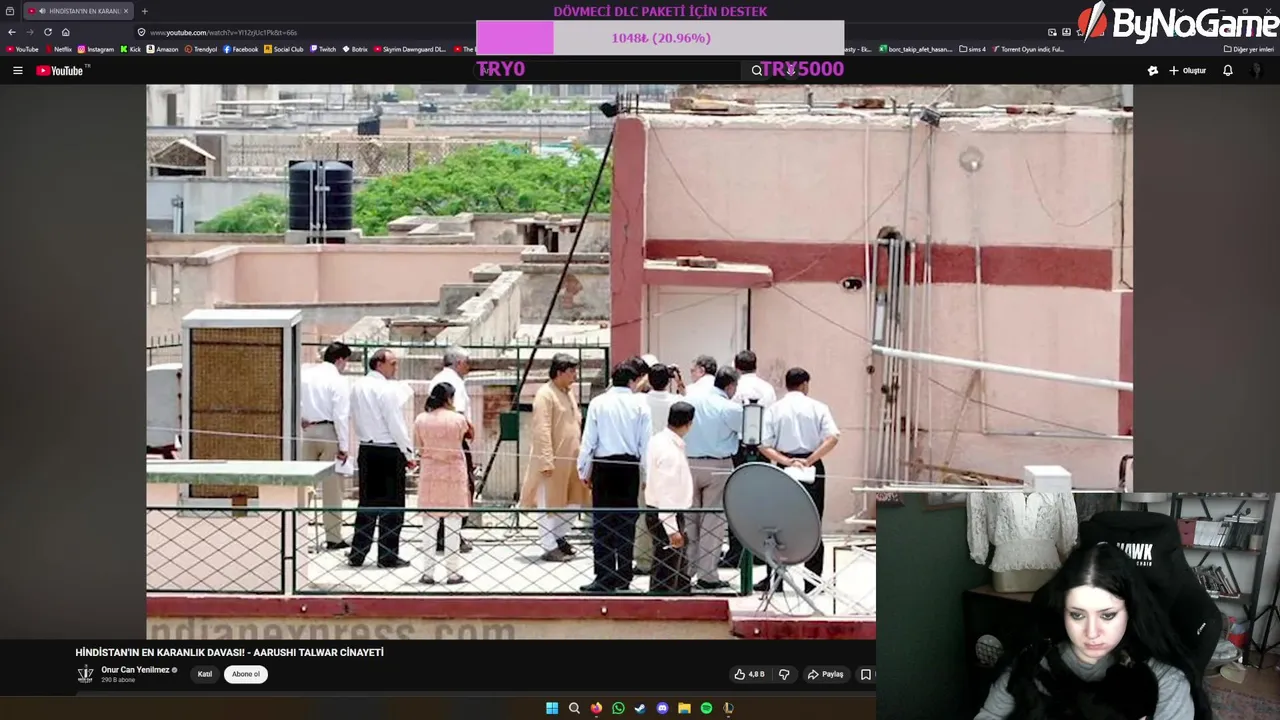Save the video with the bookmark icon
The width and height of the screenshot is (1280, 720).
866,674
